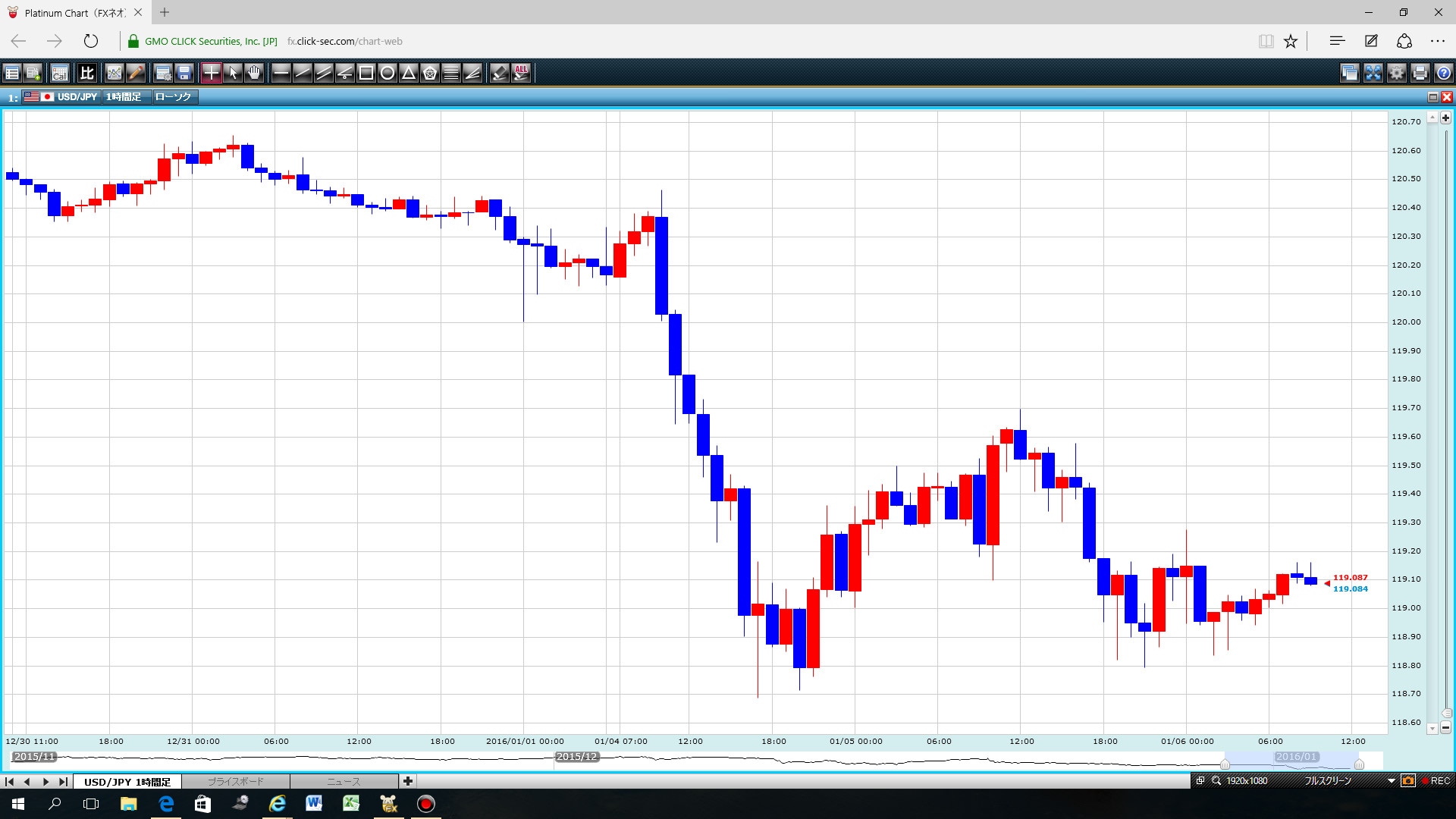Choose the horizontal line drawing tool

pyautogui.click(x=281, y=73)
